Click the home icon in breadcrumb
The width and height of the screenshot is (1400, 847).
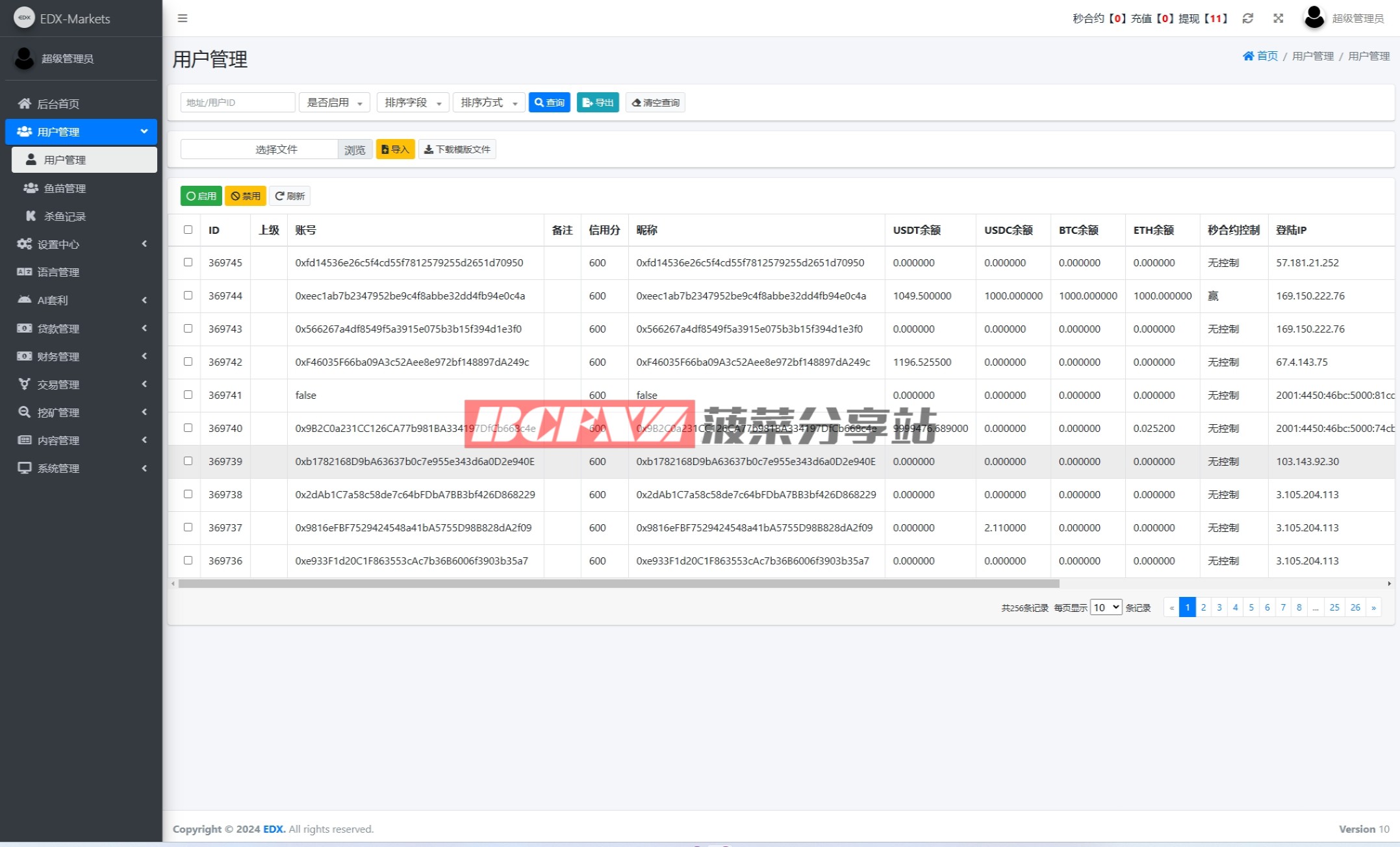coord(1248,56)
